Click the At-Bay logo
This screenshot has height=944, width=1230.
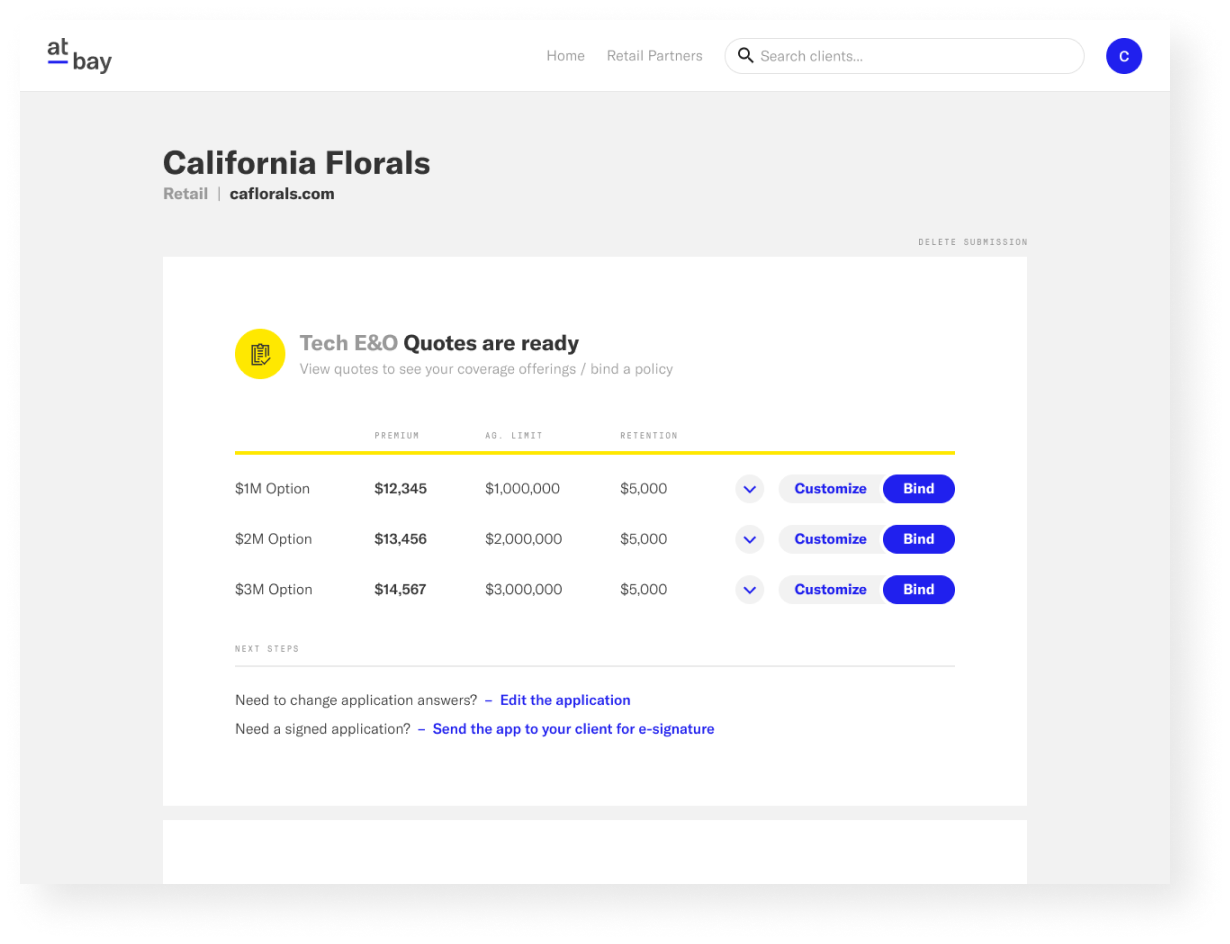[x=79, y=56]
